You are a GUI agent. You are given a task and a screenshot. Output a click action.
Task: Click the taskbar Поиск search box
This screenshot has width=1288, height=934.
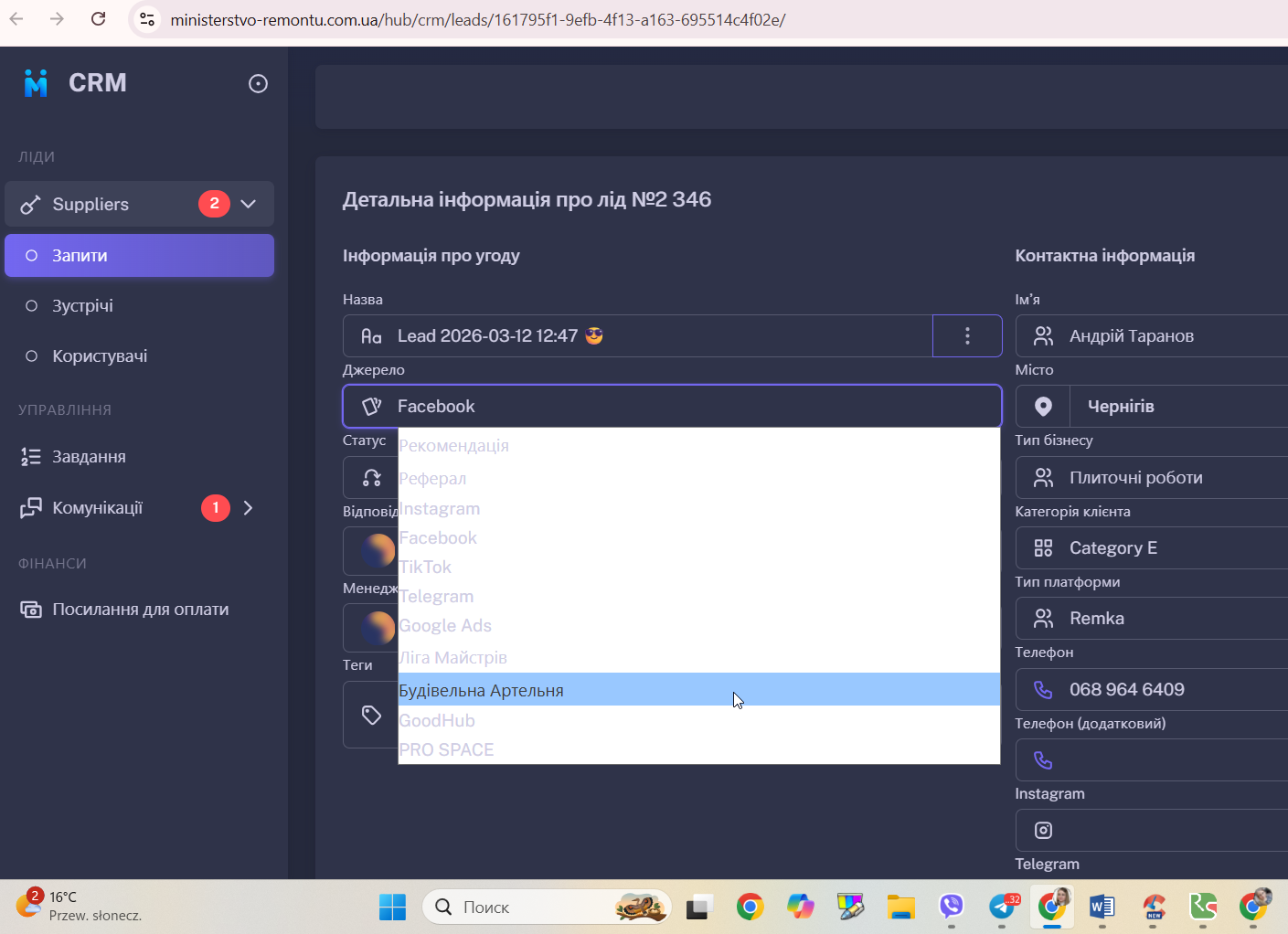(x=547, y=907)
